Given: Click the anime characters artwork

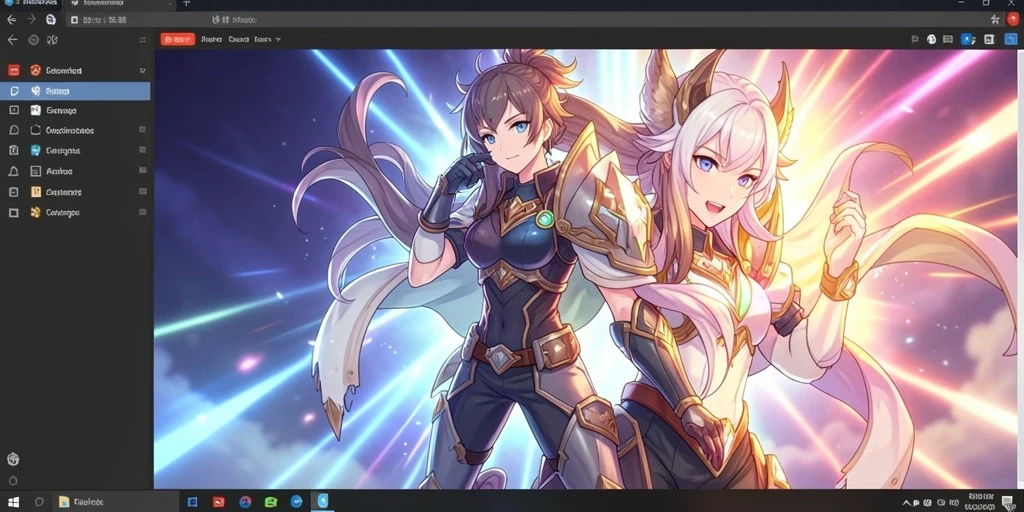Looking at the screenshot, I should (x=588, y=269).
